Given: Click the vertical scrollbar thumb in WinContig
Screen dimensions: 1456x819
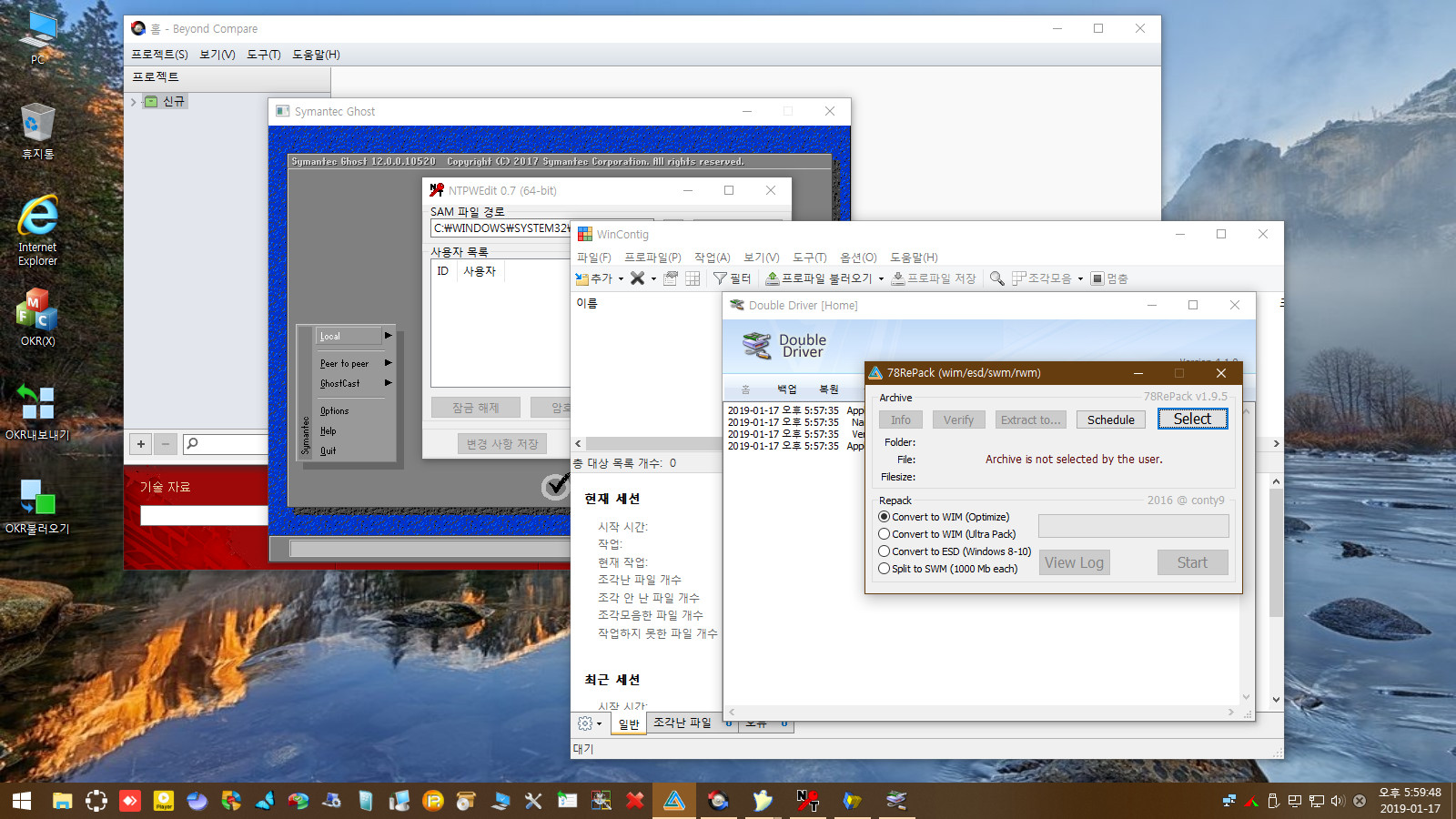Looking at the screenshot, I should point(1276,552).
